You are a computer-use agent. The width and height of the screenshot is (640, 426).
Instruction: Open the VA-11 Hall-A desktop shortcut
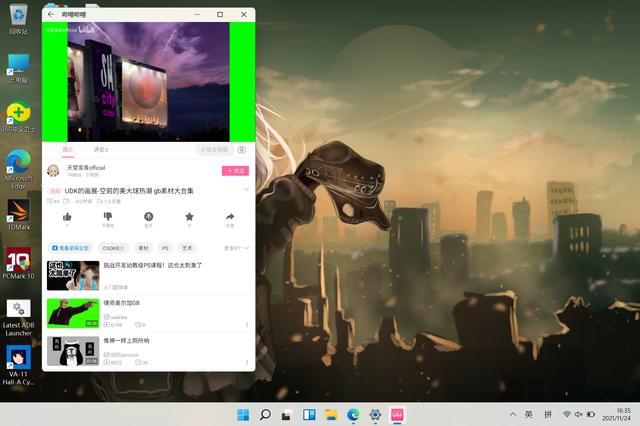[18, 366]
